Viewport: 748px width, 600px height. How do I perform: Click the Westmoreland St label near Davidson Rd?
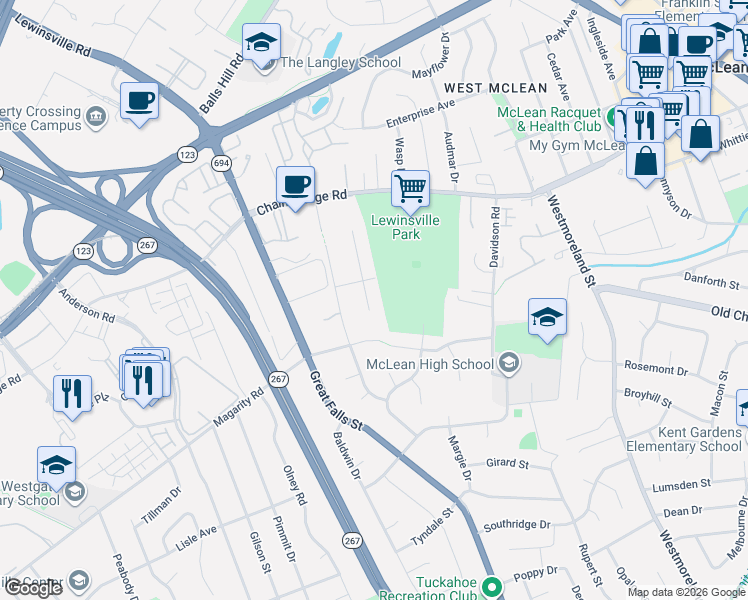(571, 241)
